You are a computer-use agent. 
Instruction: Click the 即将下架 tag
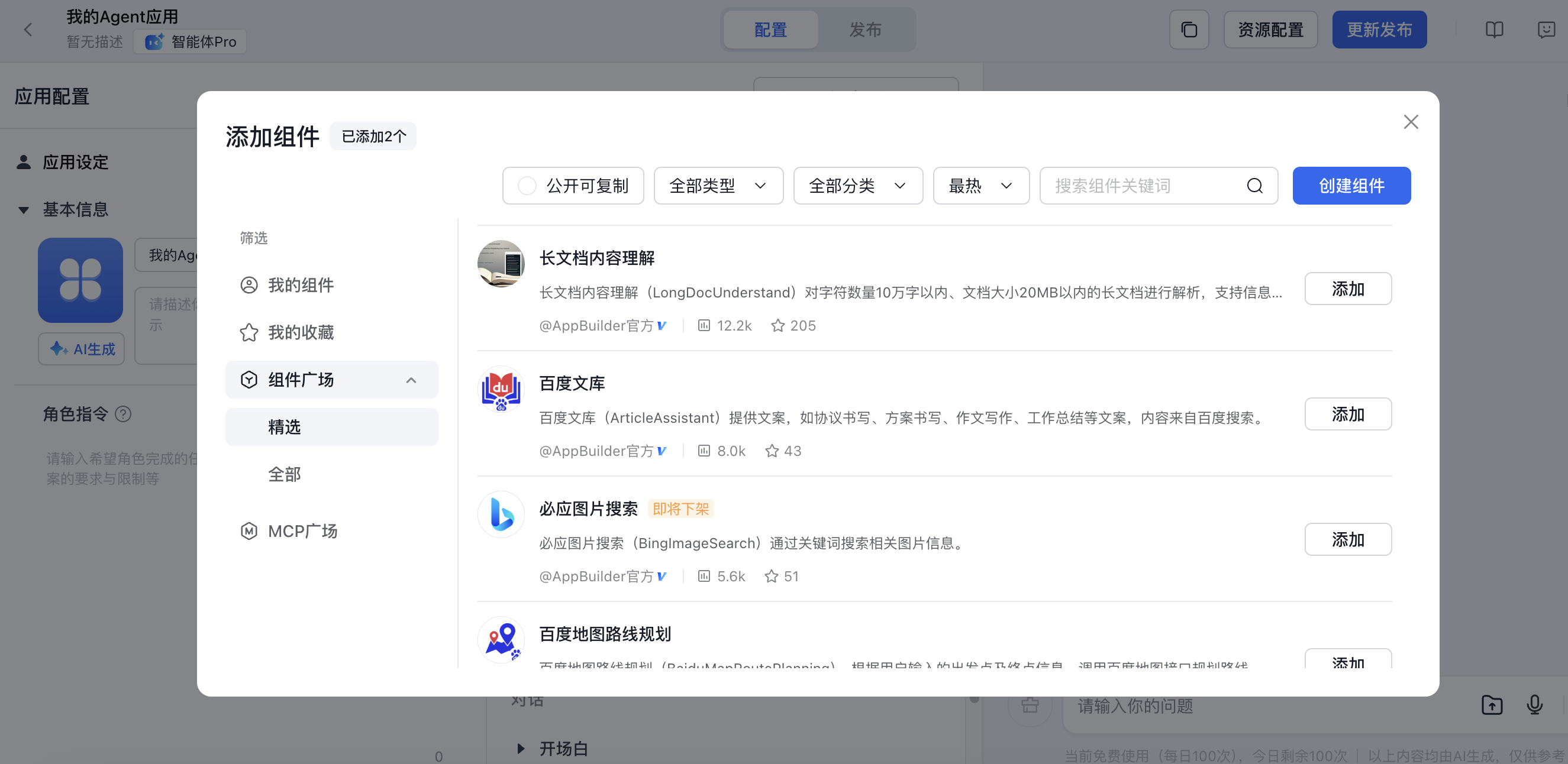[x=680, y=509]
